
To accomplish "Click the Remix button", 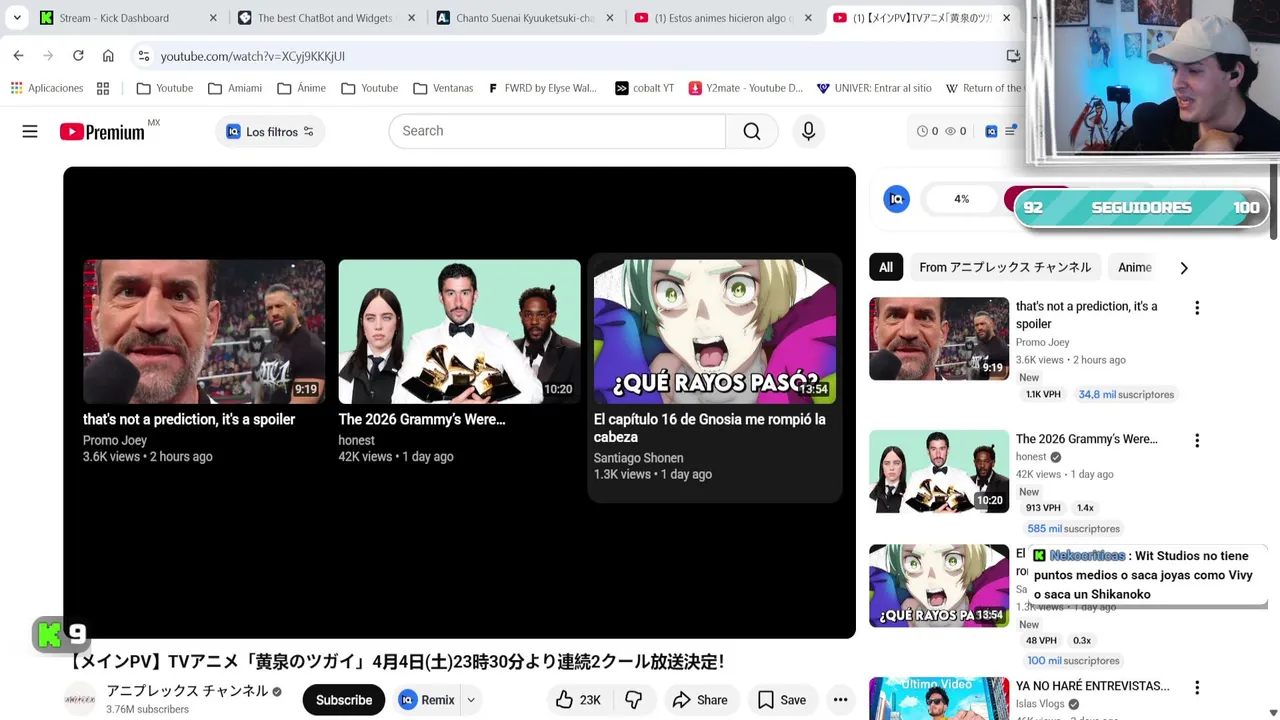I will (x=427, y=700).
